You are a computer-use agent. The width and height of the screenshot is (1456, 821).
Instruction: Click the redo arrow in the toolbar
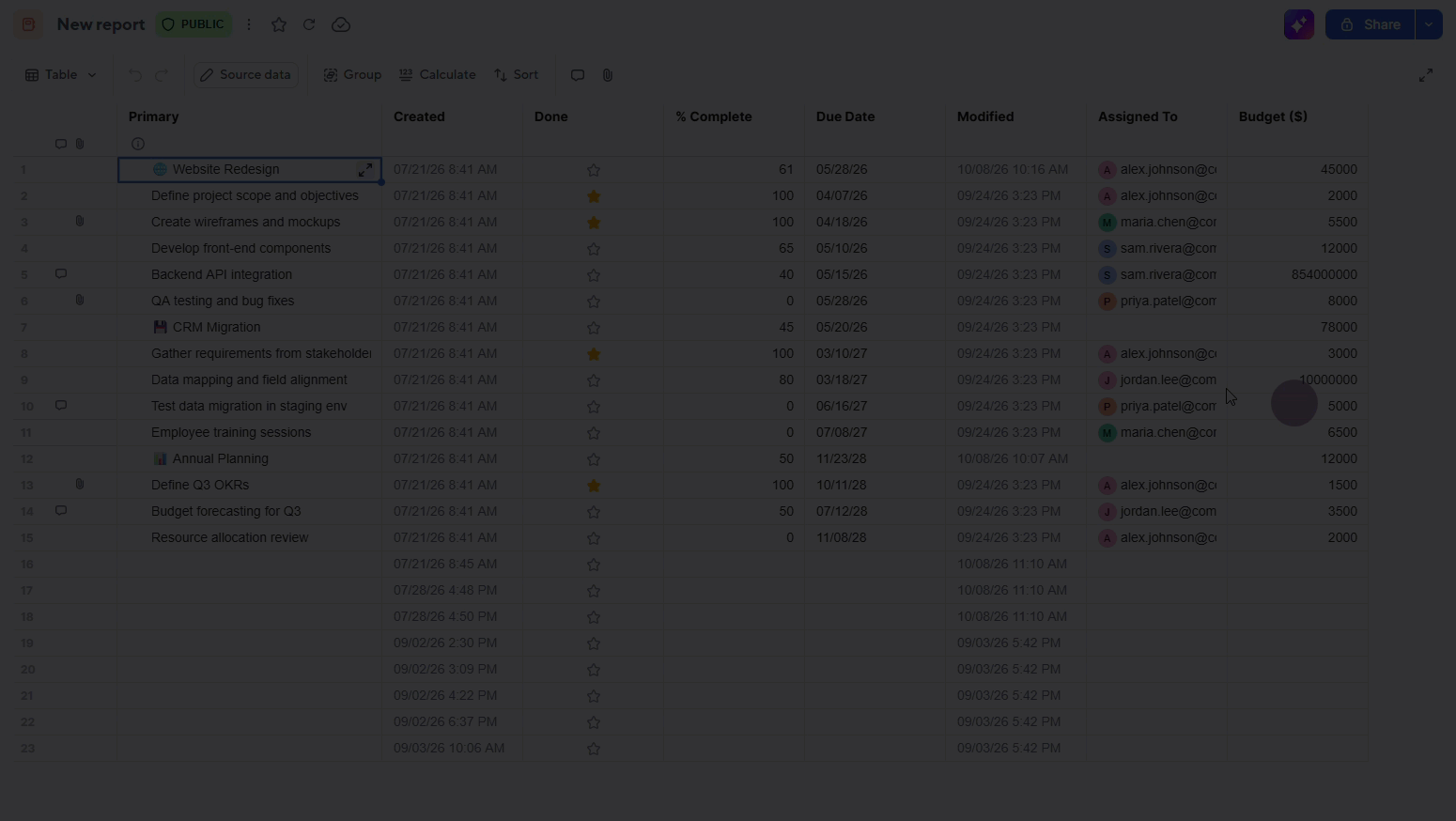tap(162, 75)
